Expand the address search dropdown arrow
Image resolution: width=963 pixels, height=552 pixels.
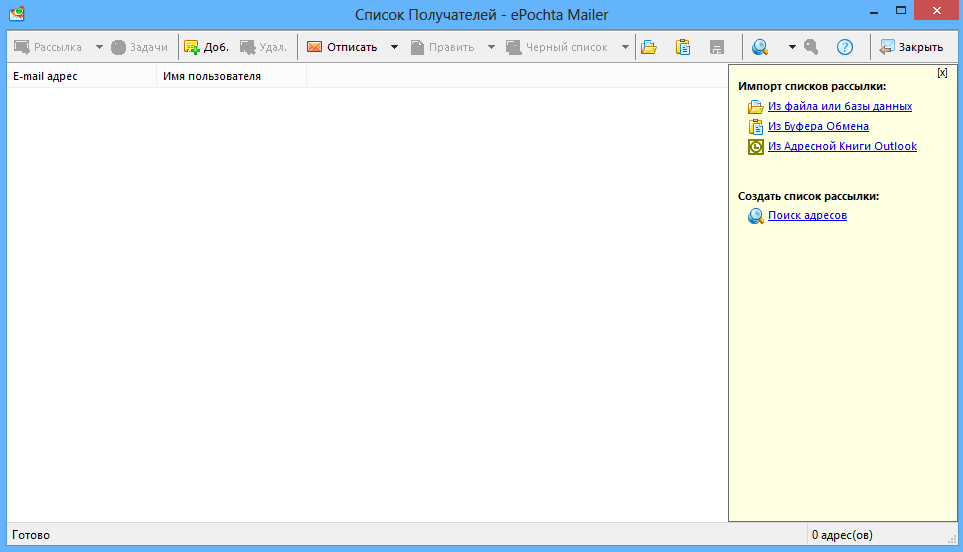pos(792,47)
